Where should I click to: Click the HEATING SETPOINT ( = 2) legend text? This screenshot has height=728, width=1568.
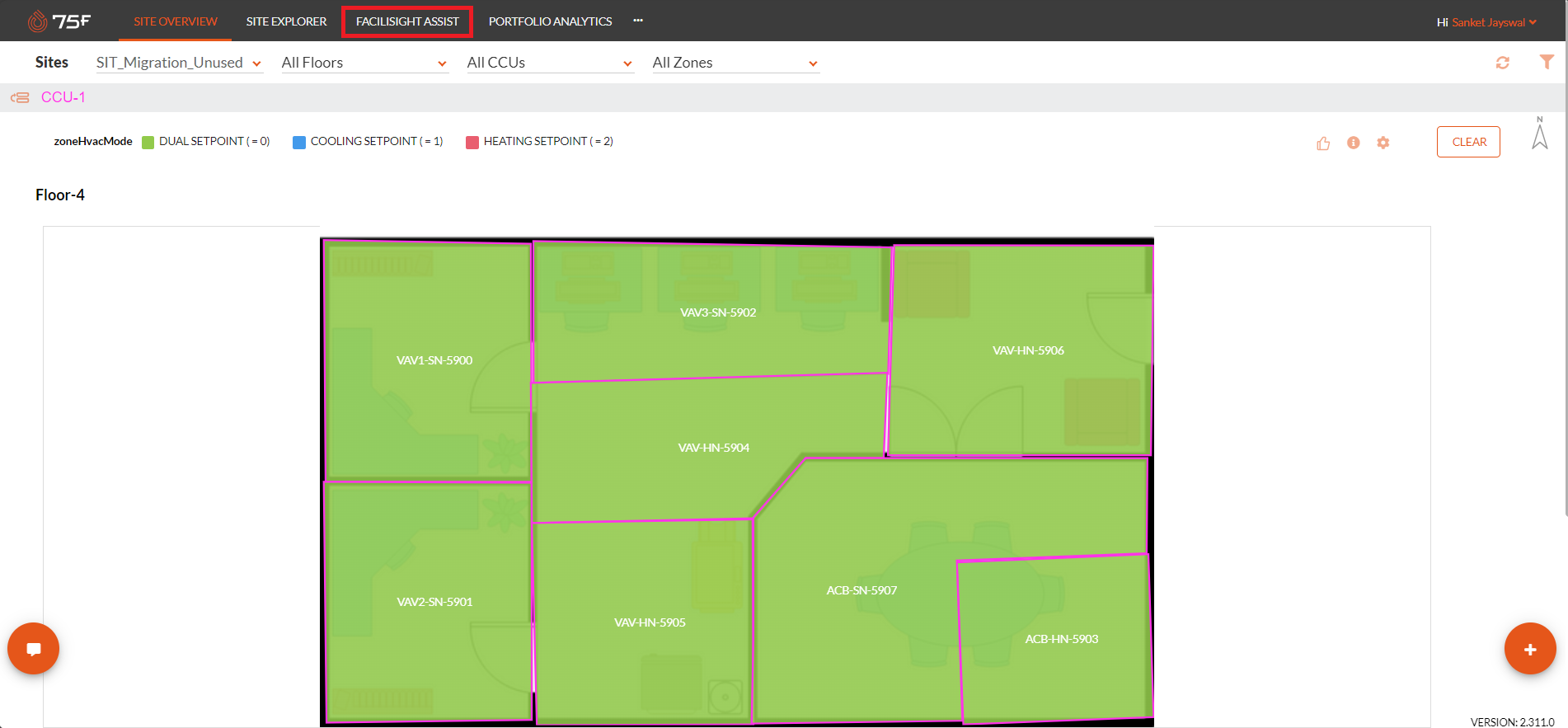click(548, 142)
